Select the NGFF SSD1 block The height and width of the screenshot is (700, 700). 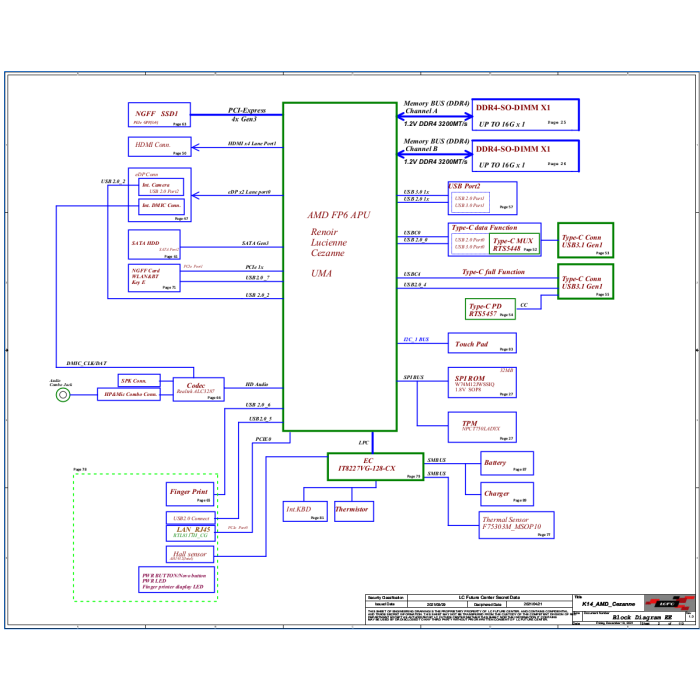(159, 115)
